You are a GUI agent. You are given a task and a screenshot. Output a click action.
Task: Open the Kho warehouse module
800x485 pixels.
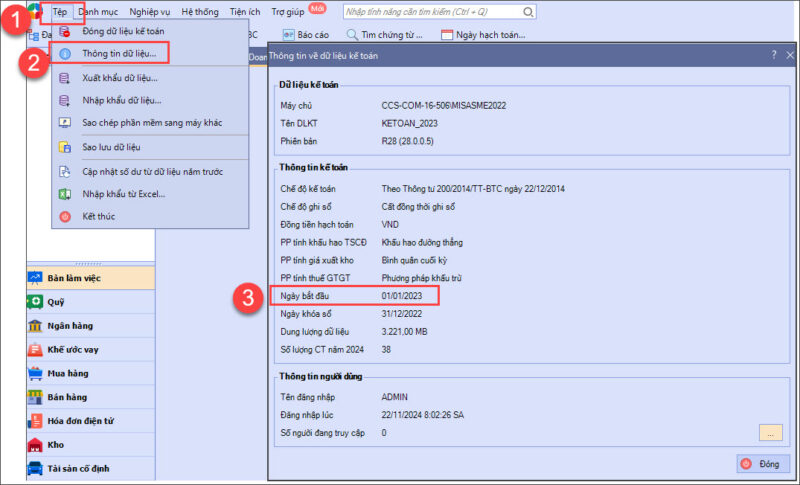[56, 444]
